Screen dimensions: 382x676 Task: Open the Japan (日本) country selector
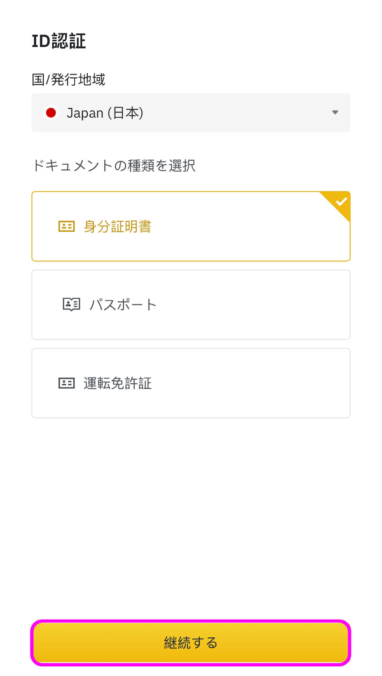tap(191, 113)
